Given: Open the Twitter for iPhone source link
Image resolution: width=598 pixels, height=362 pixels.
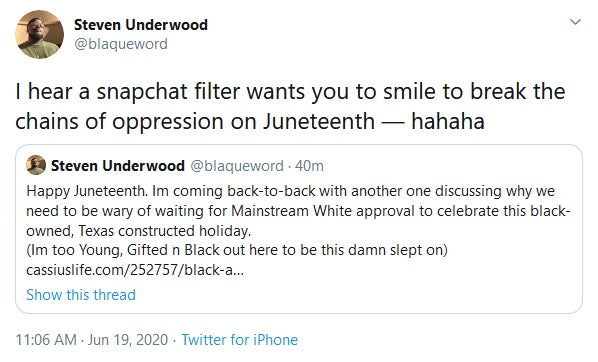Looking at the screenshot, I should click(240, 340).
